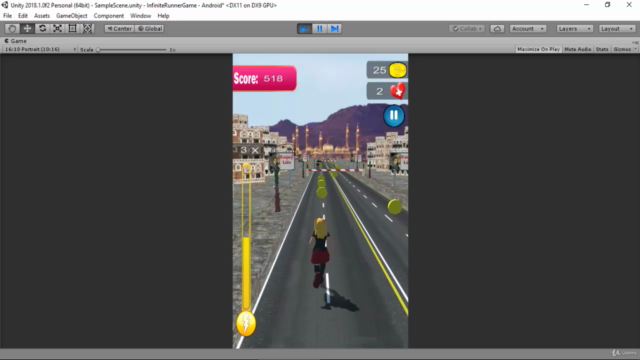The width and height of the screenshot is (640, 360).
Task: Open the cloud Services icon
Action: coord(497,29)
